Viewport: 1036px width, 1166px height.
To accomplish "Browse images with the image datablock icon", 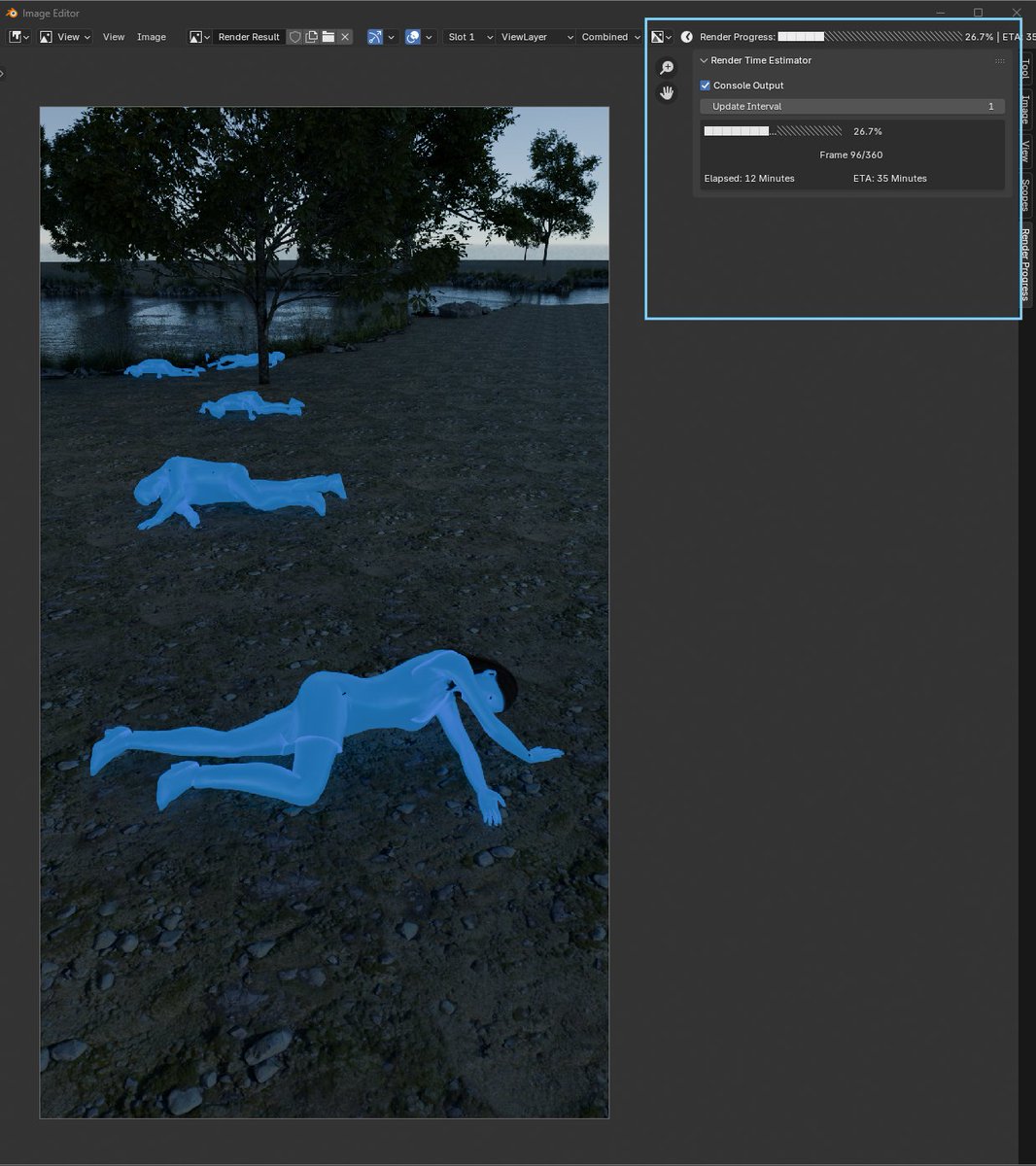I will click(200, 37).
